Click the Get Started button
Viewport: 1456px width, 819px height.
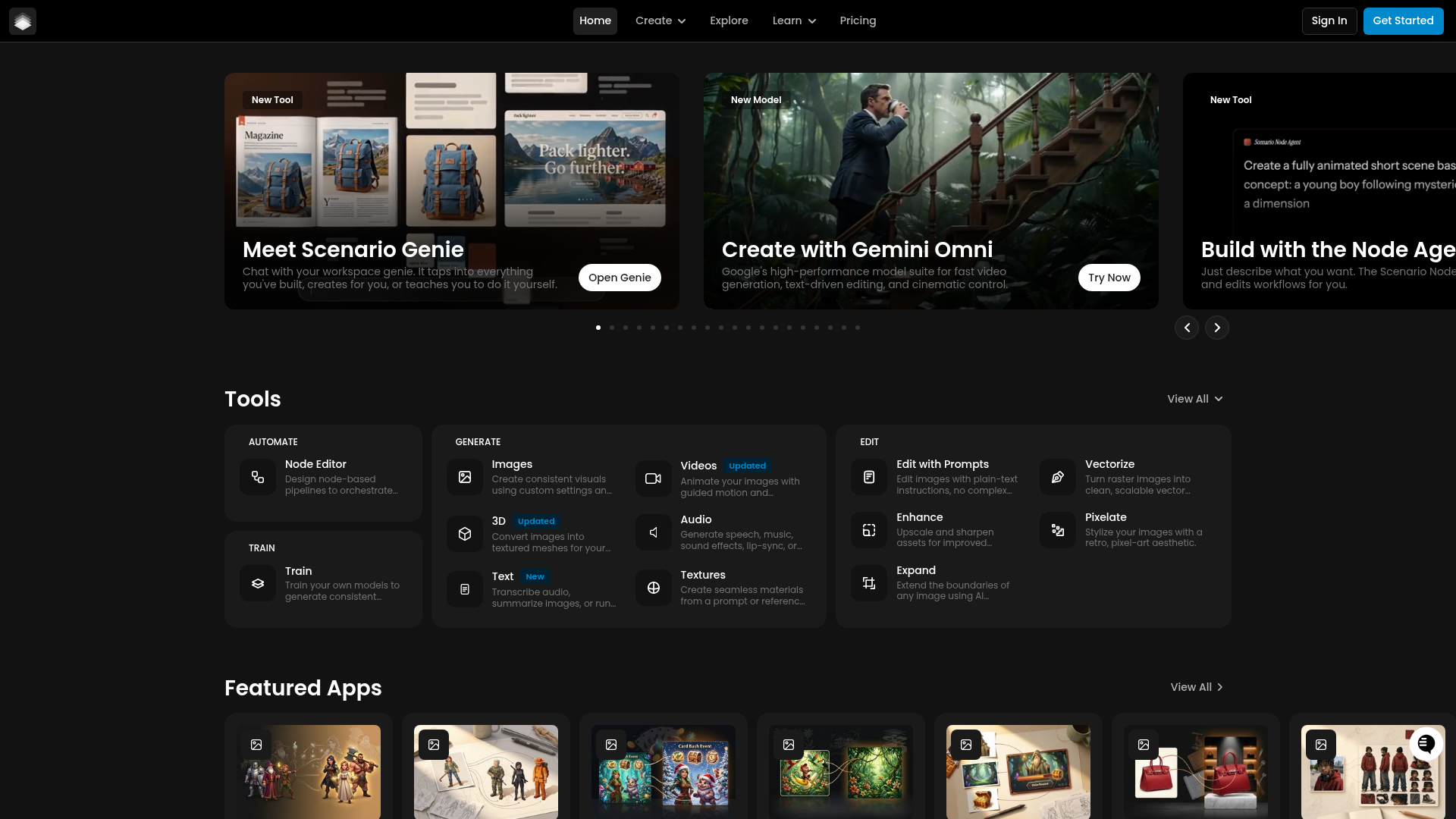(1403, 21)
